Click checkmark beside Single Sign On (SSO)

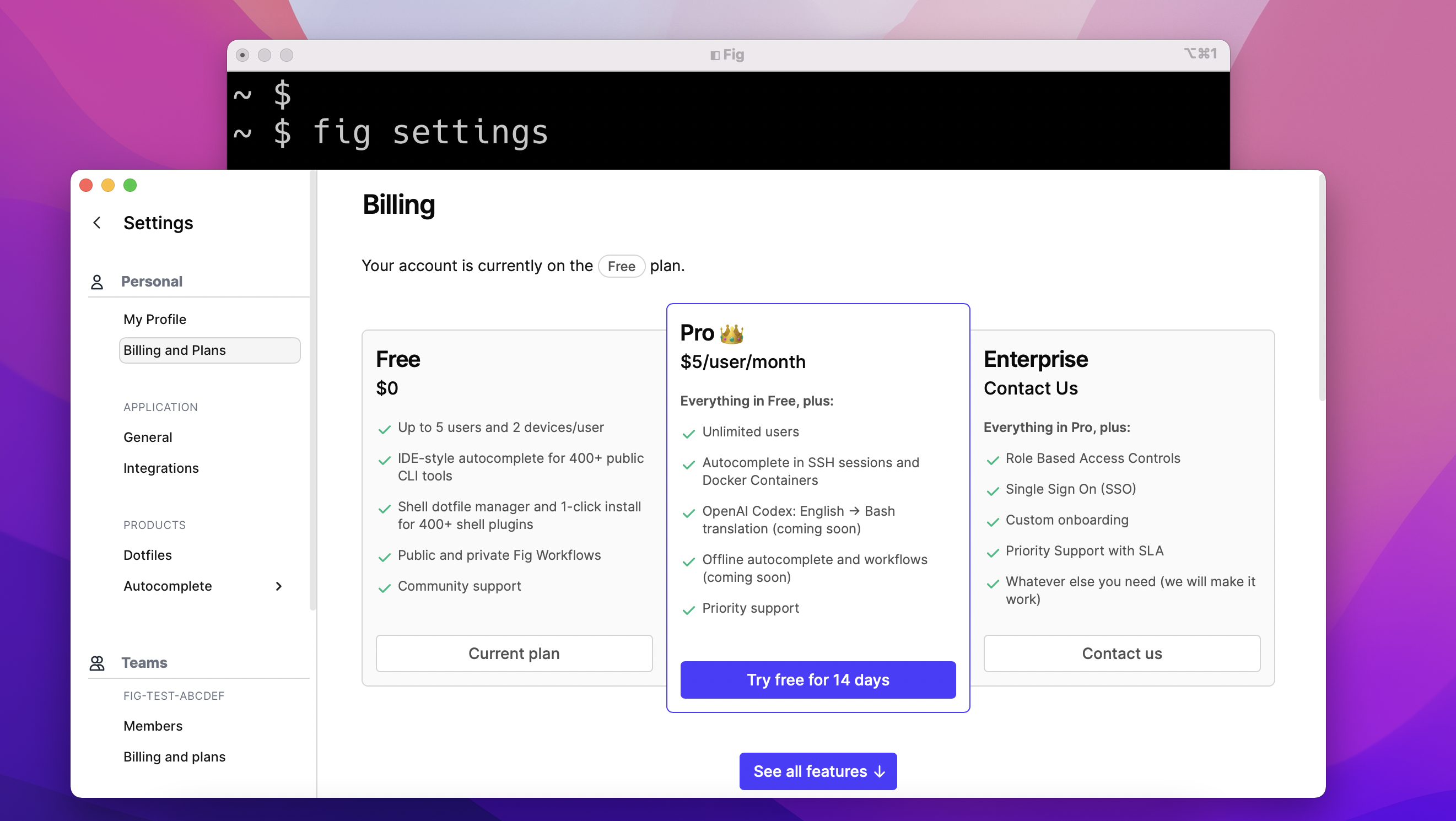pyautogui.click(x=993, y=490)
